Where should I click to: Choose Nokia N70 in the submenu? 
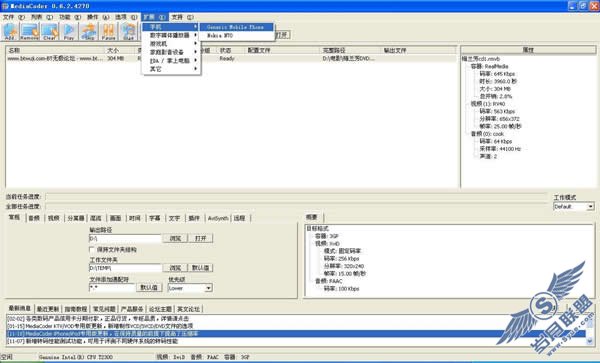pos(236,36)
